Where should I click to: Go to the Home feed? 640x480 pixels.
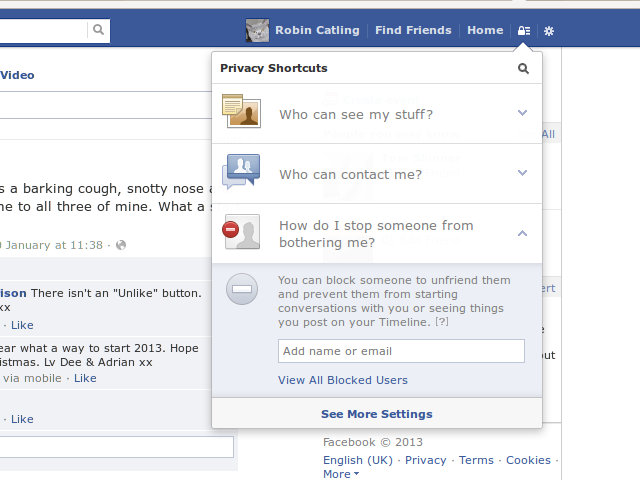point(485,30)
